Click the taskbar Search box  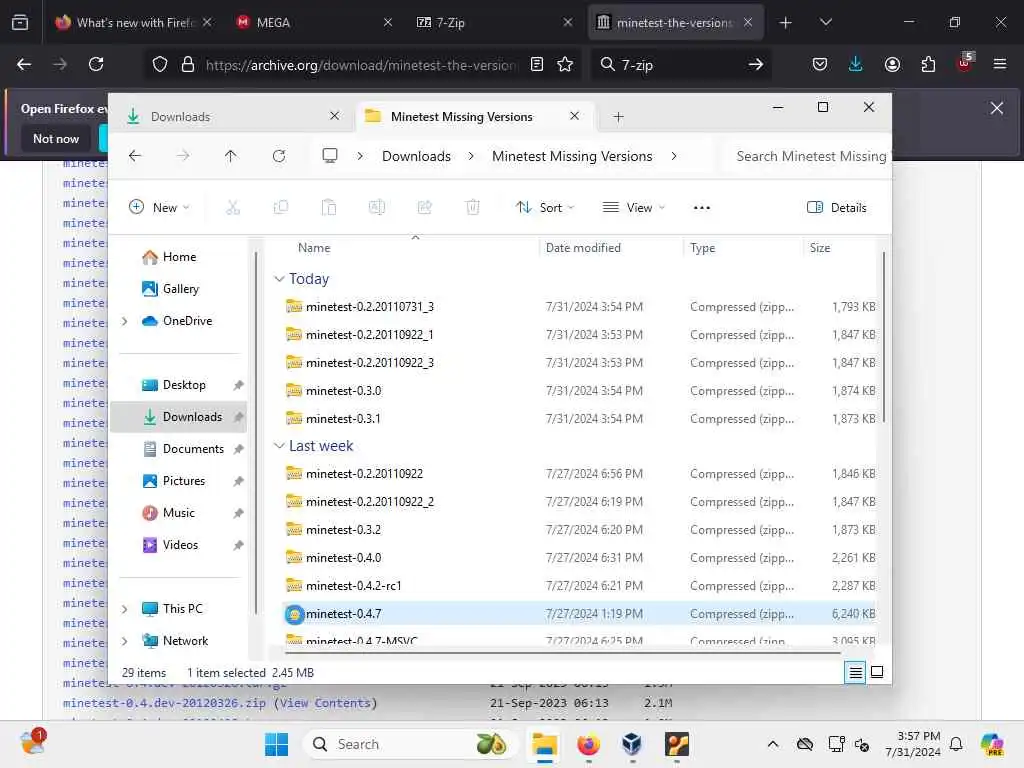pos(410,744)
